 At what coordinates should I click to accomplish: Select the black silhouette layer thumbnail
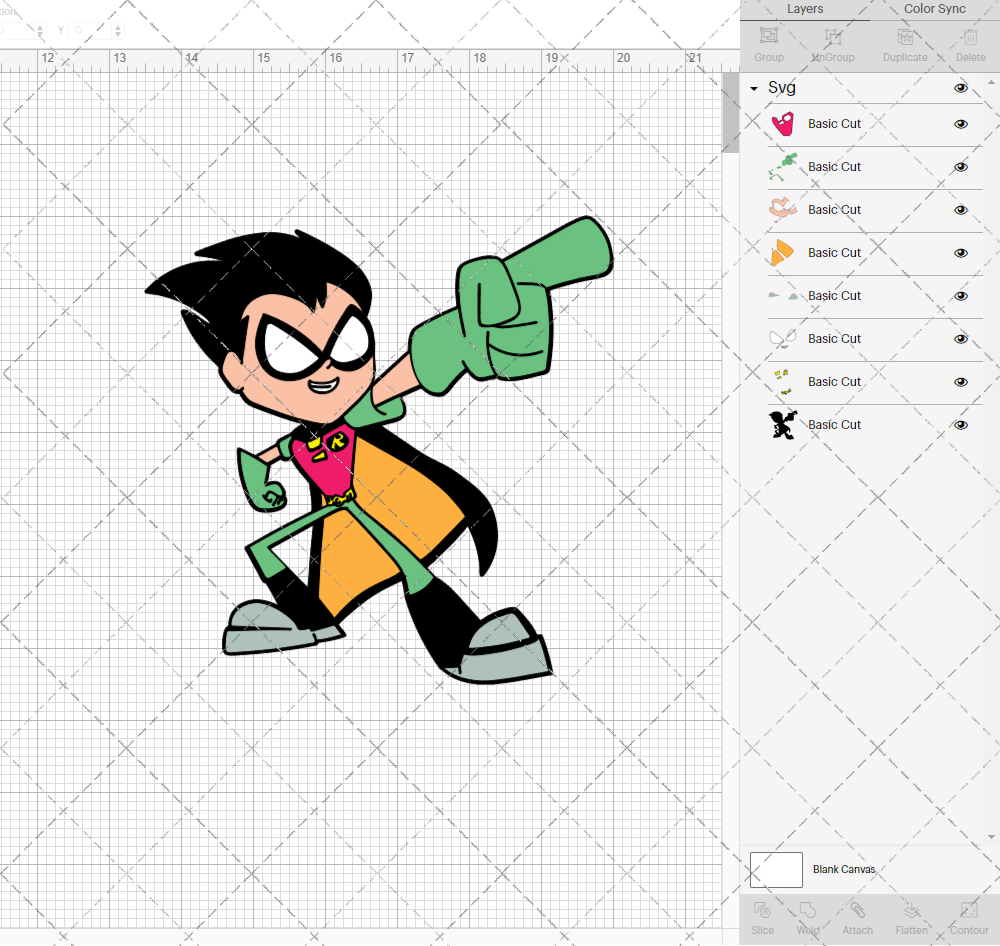coord(783,425)
